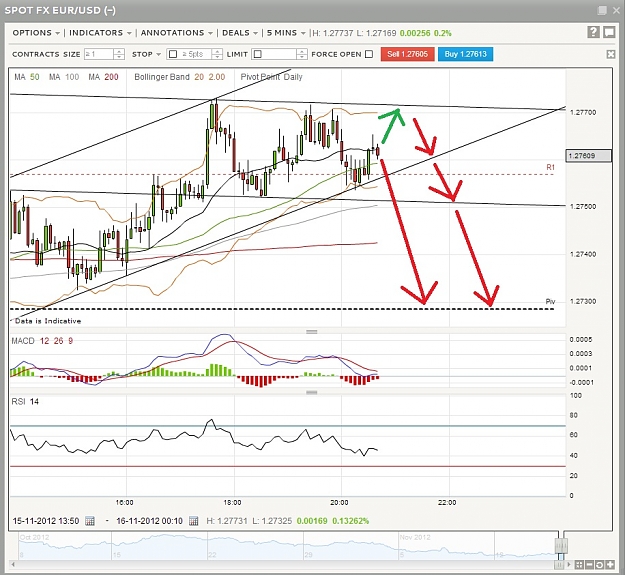Increase the stop points value stepper
The width and height of the screenshot is (625, 575).
tap(217, 51)
